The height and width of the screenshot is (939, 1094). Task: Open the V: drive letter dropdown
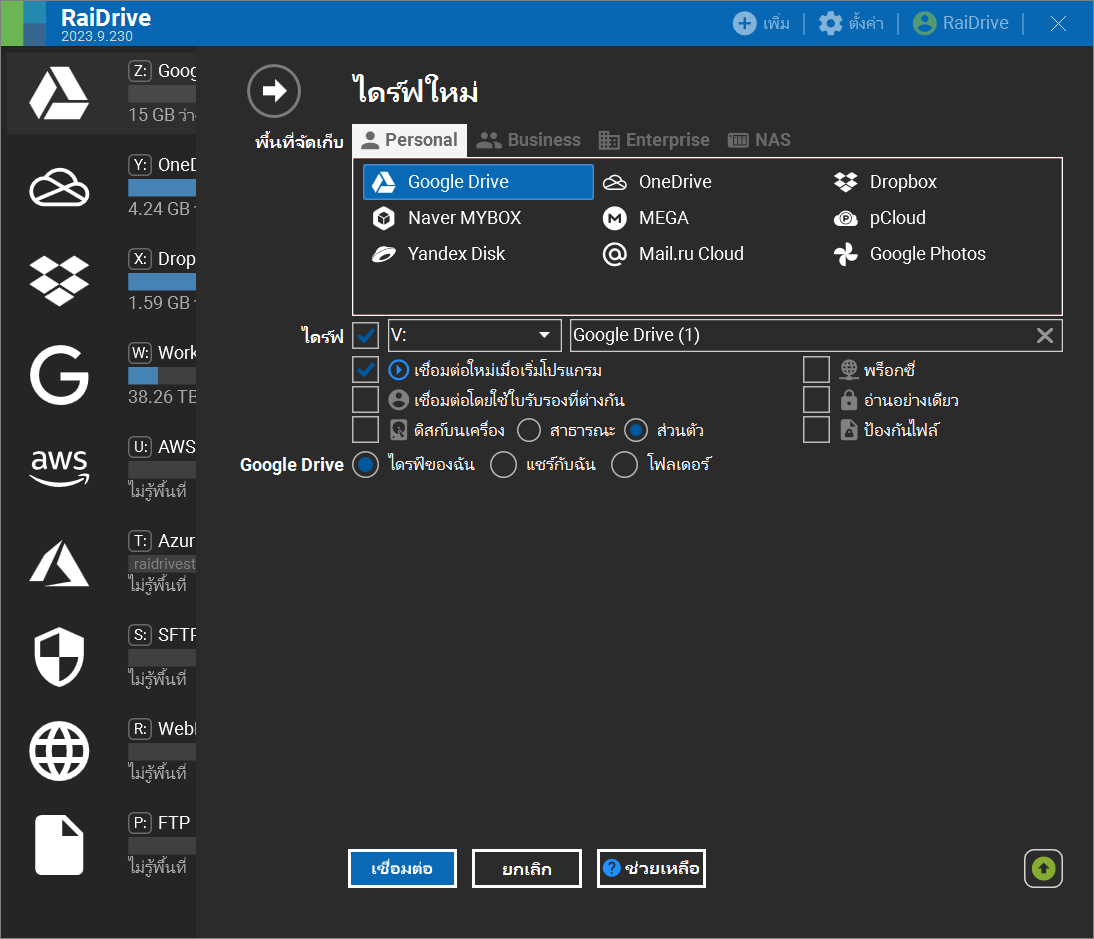point(474,336)
